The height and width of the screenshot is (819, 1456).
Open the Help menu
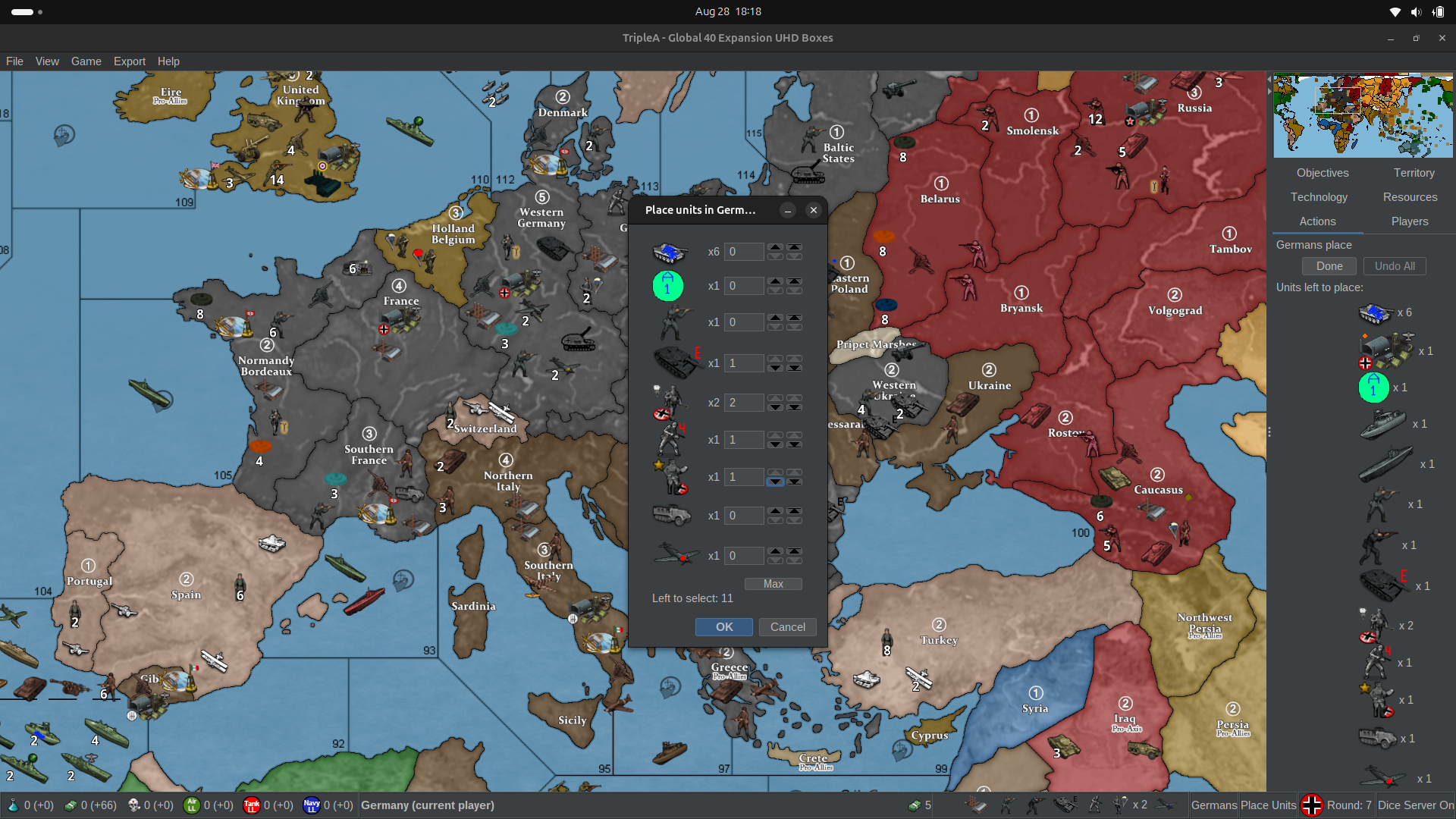pos(168,61)
